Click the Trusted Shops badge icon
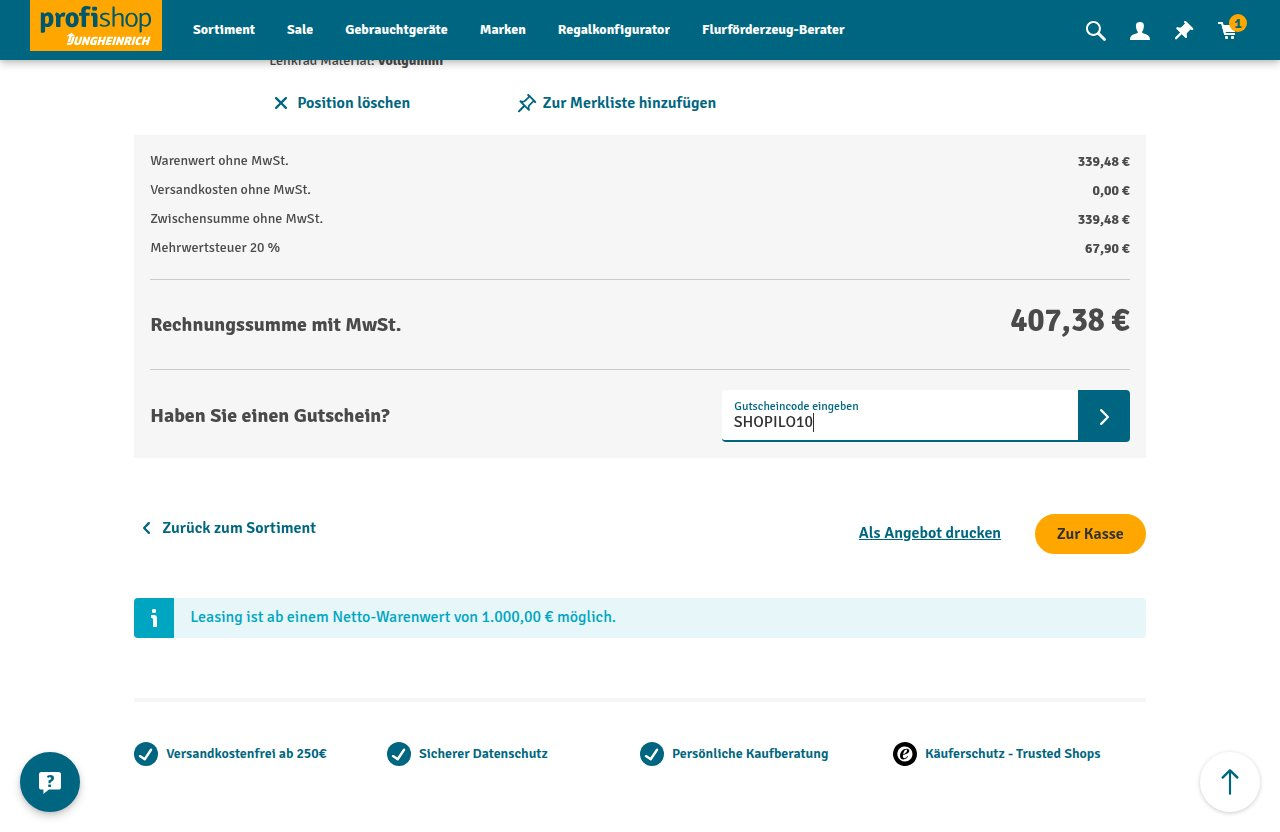 click(x=905, y=754)
